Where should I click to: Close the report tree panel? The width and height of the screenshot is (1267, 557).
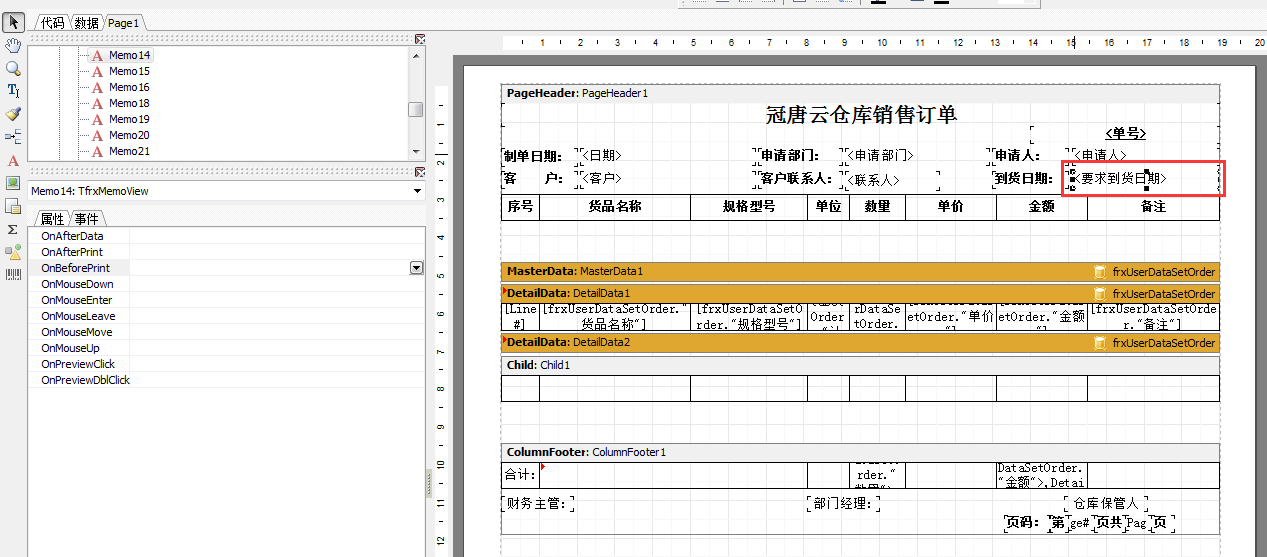click(420, 38)
